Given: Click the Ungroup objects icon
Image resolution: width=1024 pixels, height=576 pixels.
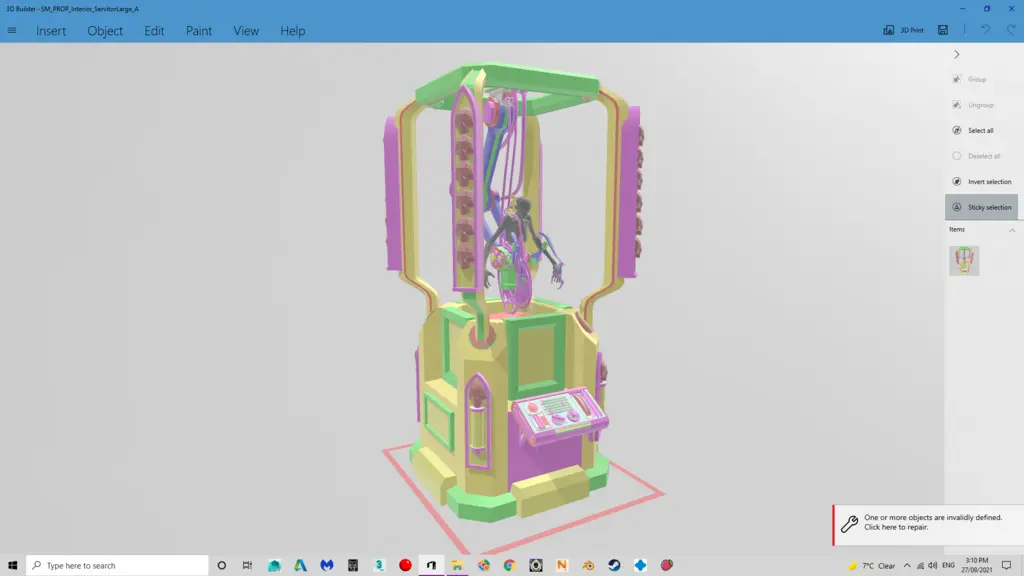Looking at the screenshot, I should (957, 105).
